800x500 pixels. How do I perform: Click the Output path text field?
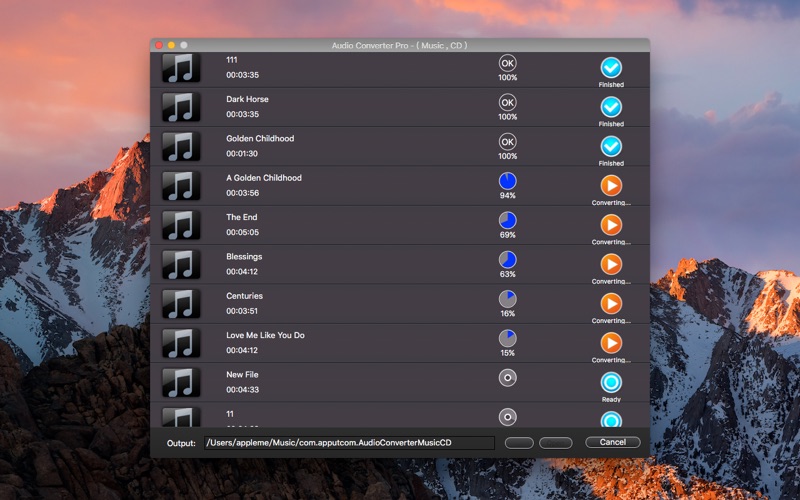point(349,443)
